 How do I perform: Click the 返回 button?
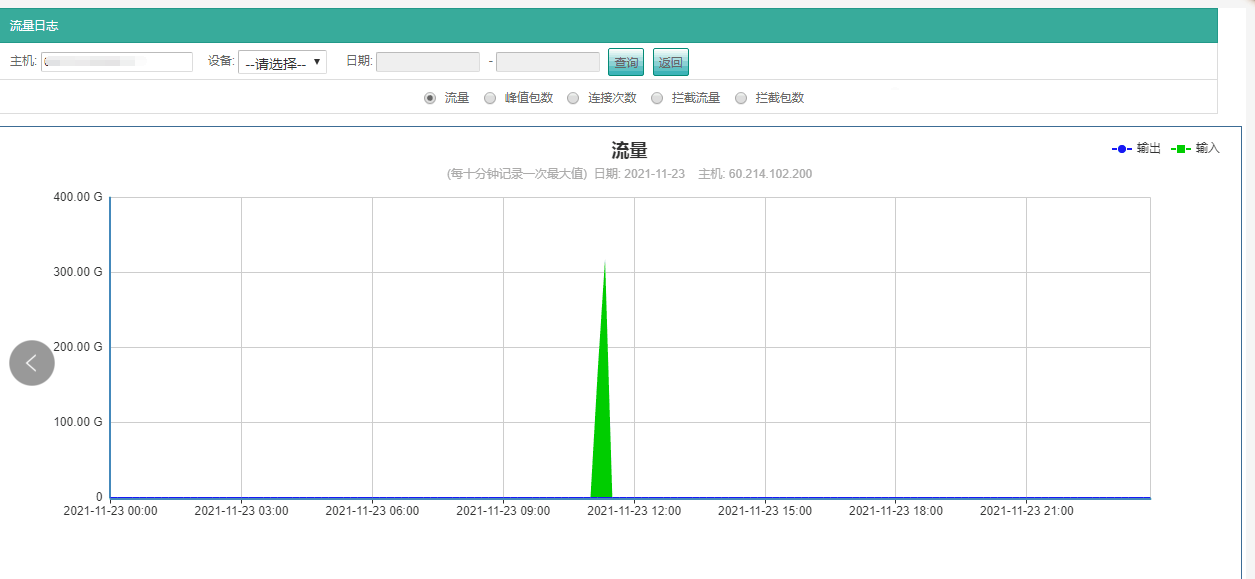671,62
